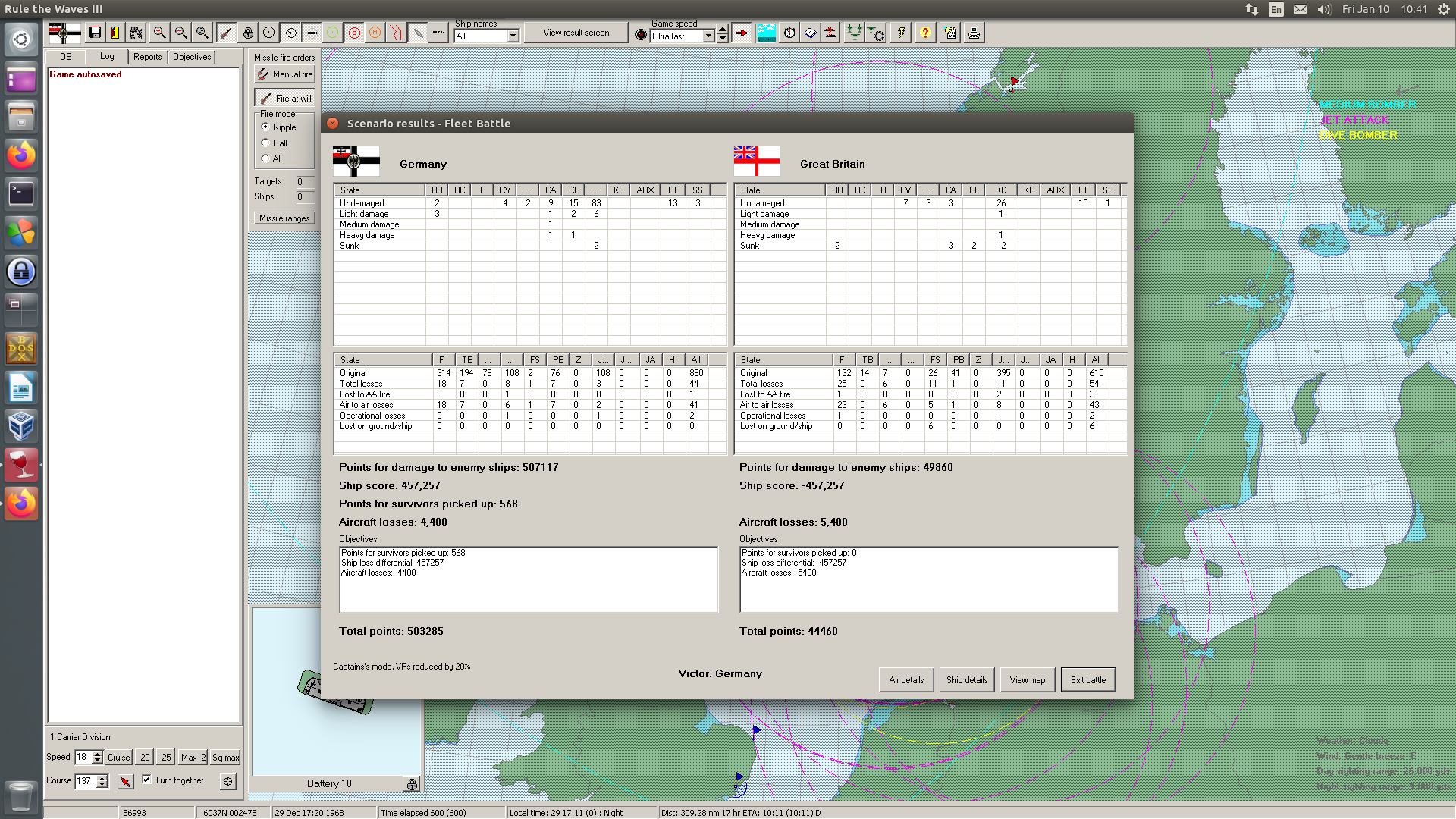Click the zoom in magnifier icon
This screenshot has width=1456, height=819.
tap(159, 33)
